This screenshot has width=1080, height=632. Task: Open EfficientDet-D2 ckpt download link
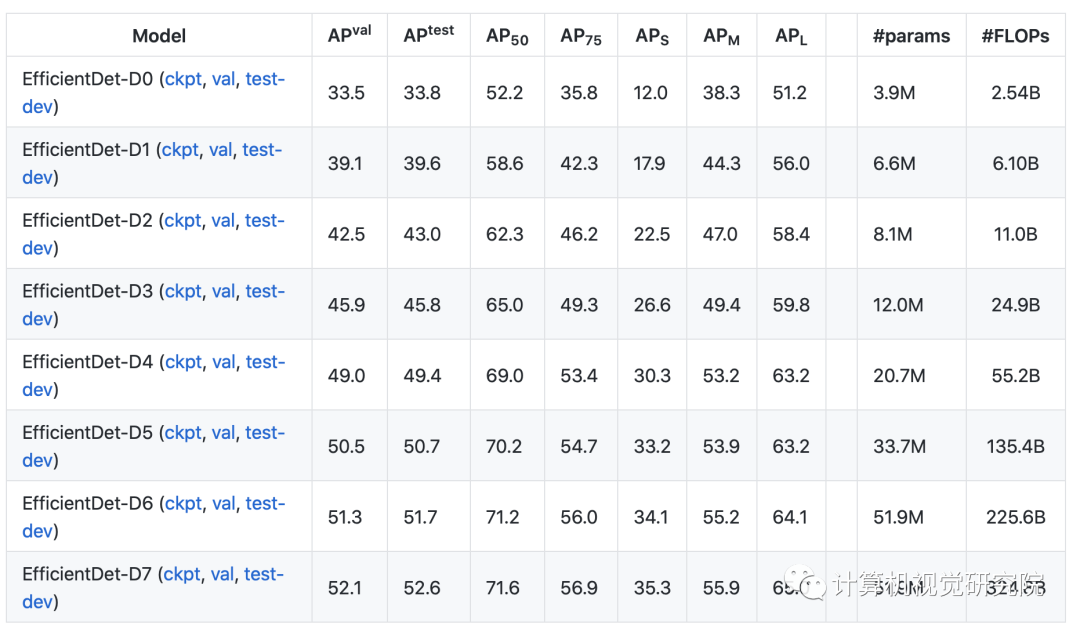(183, 221)
